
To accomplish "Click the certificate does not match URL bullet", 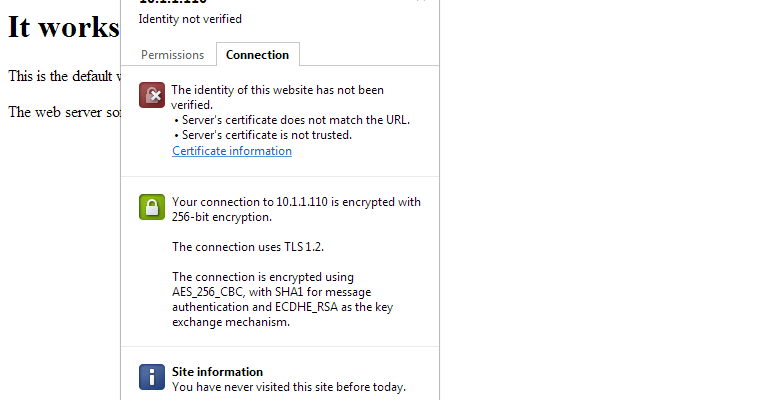I will pyautogui.click(x=292, y=120).
